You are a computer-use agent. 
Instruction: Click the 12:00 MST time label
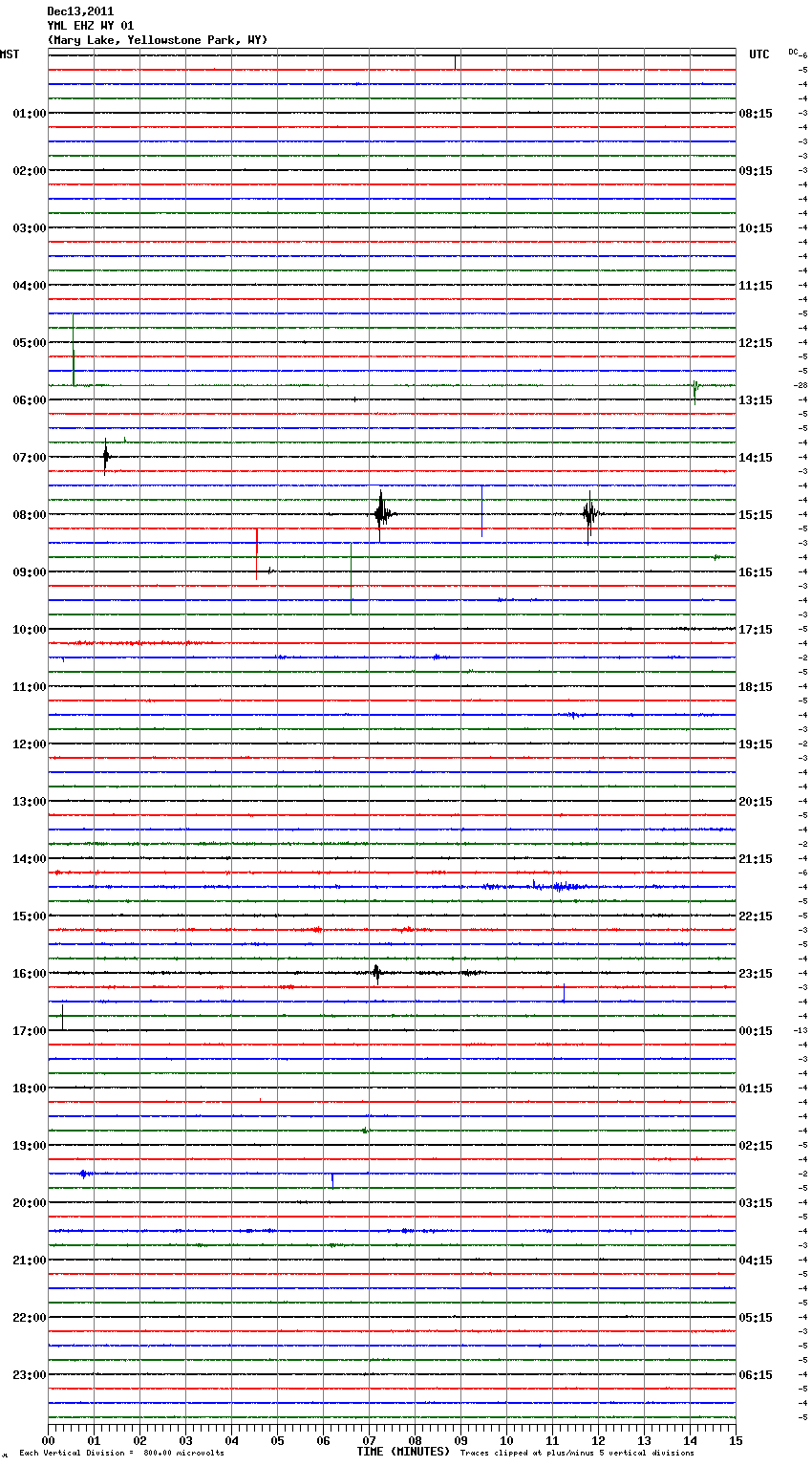coord(29,744)
